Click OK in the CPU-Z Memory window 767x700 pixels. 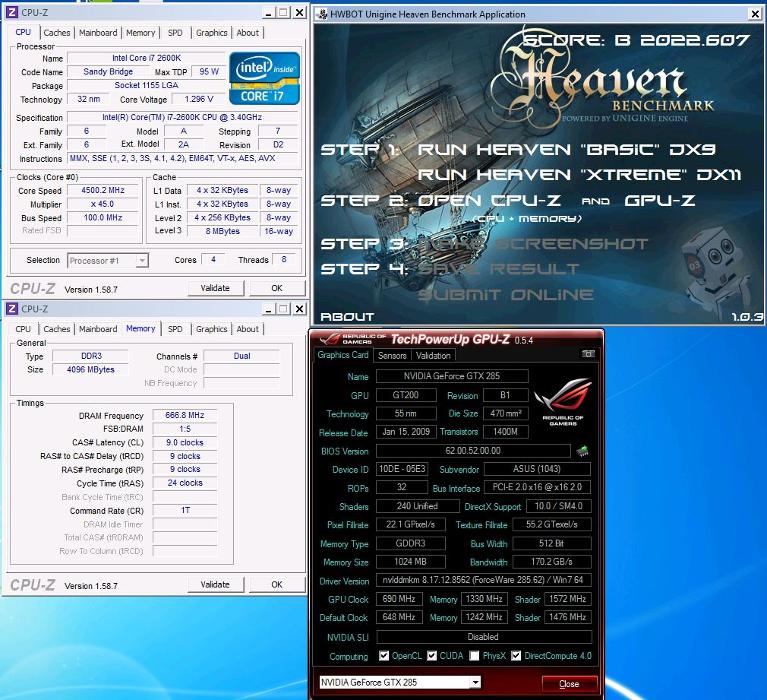point(277,585)
